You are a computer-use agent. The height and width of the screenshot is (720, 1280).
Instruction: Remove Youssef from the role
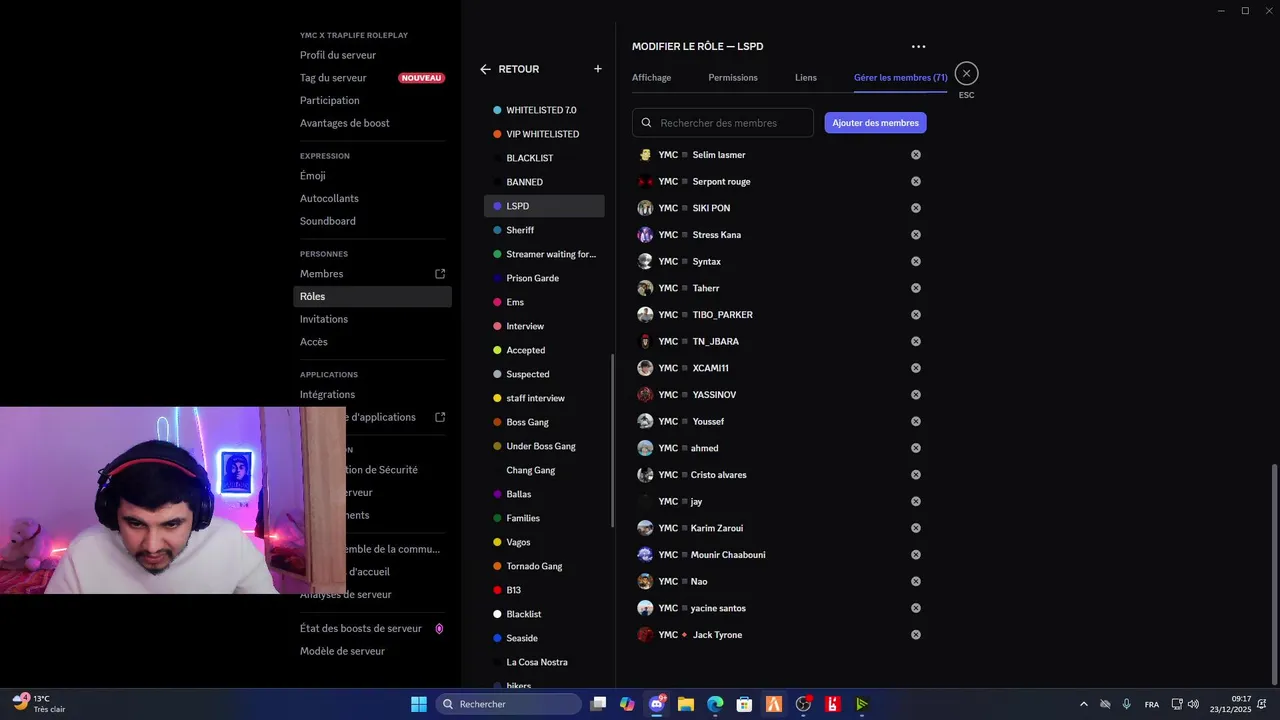pos(915,421)
